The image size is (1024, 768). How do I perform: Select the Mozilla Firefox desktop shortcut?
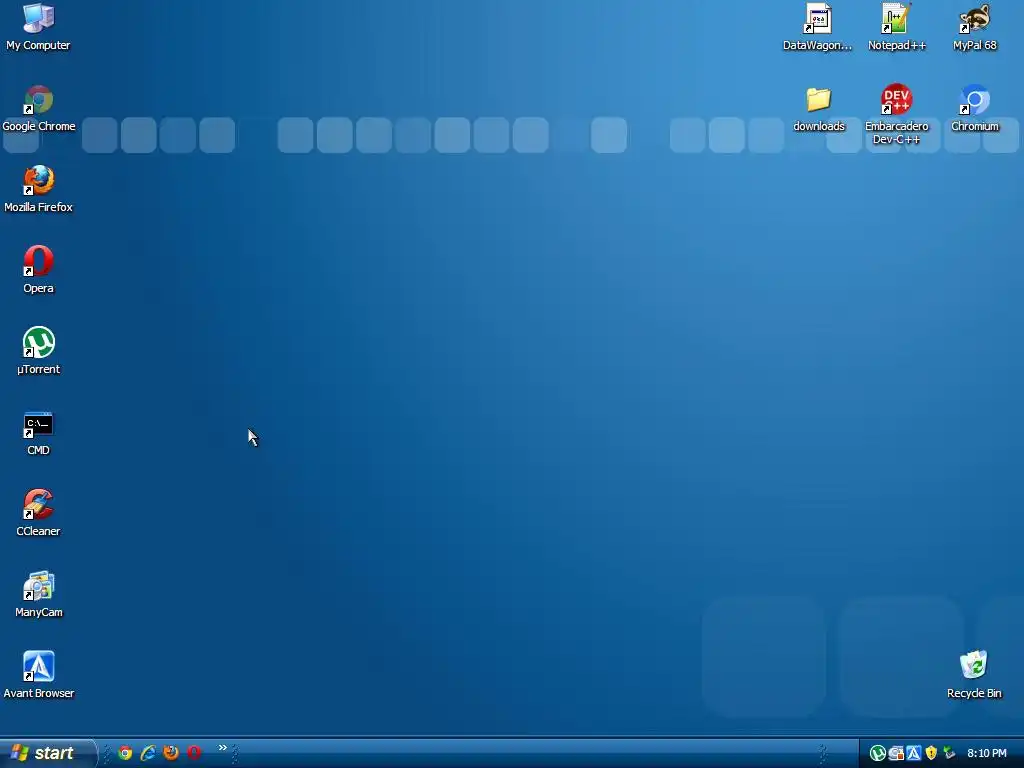pyautogui.click(x=39, y=189)
